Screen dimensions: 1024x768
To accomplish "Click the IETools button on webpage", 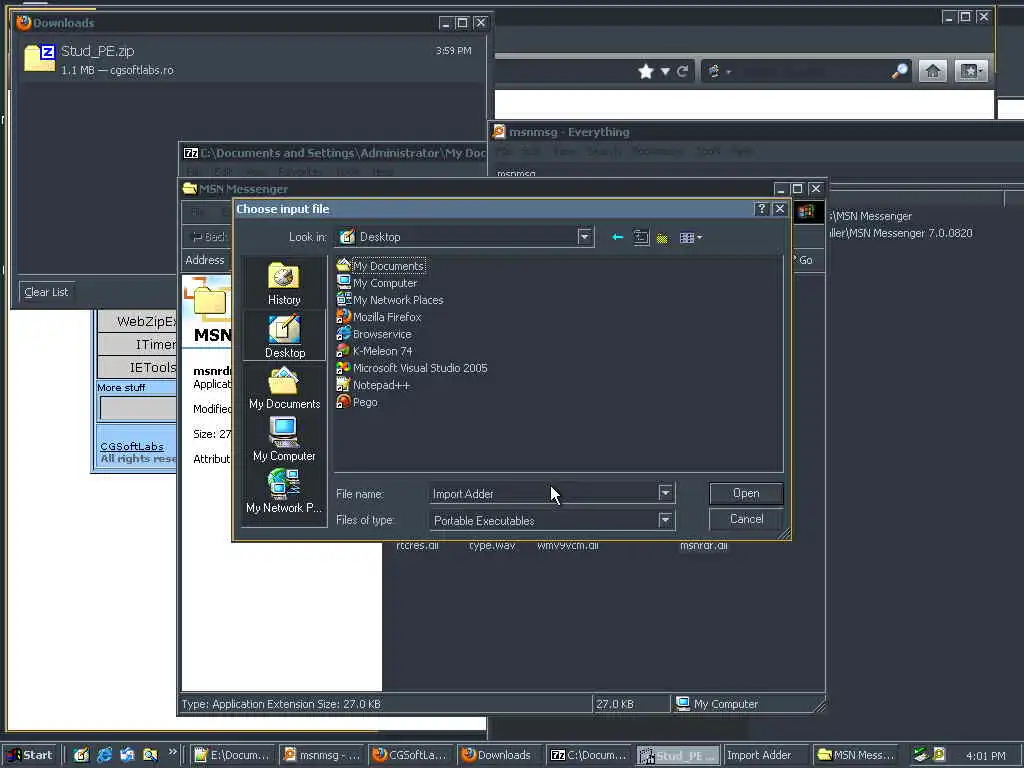I will click(138, 368).
